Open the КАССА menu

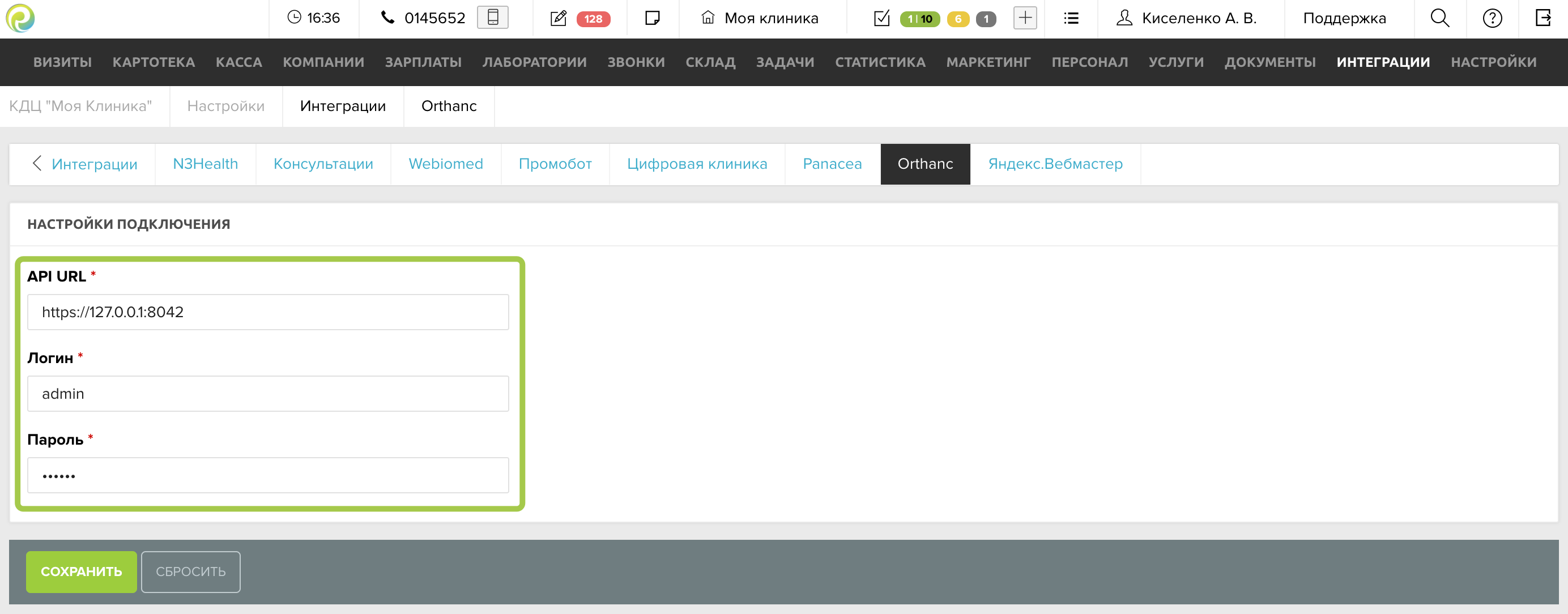point(238,62)
